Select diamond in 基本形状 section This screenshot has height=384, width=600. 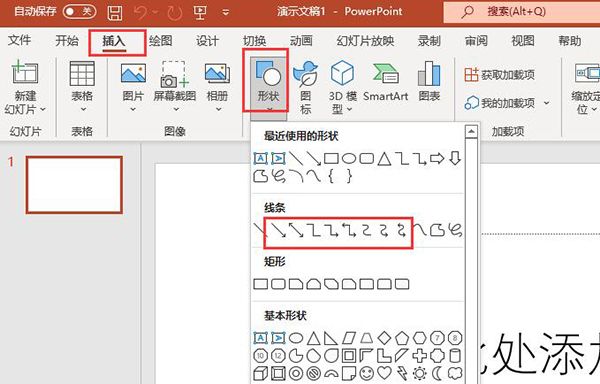point(384,338)
